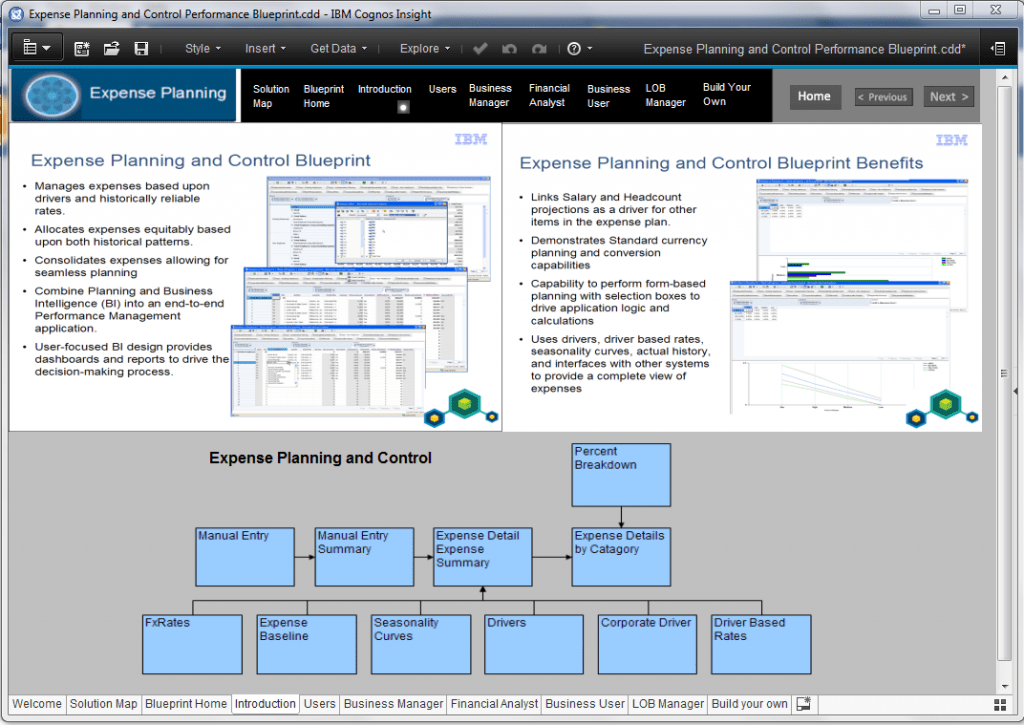Select Introduction in the black navigation bar
Viewport: 1024px width, 725px height.
tap(385, 89)
